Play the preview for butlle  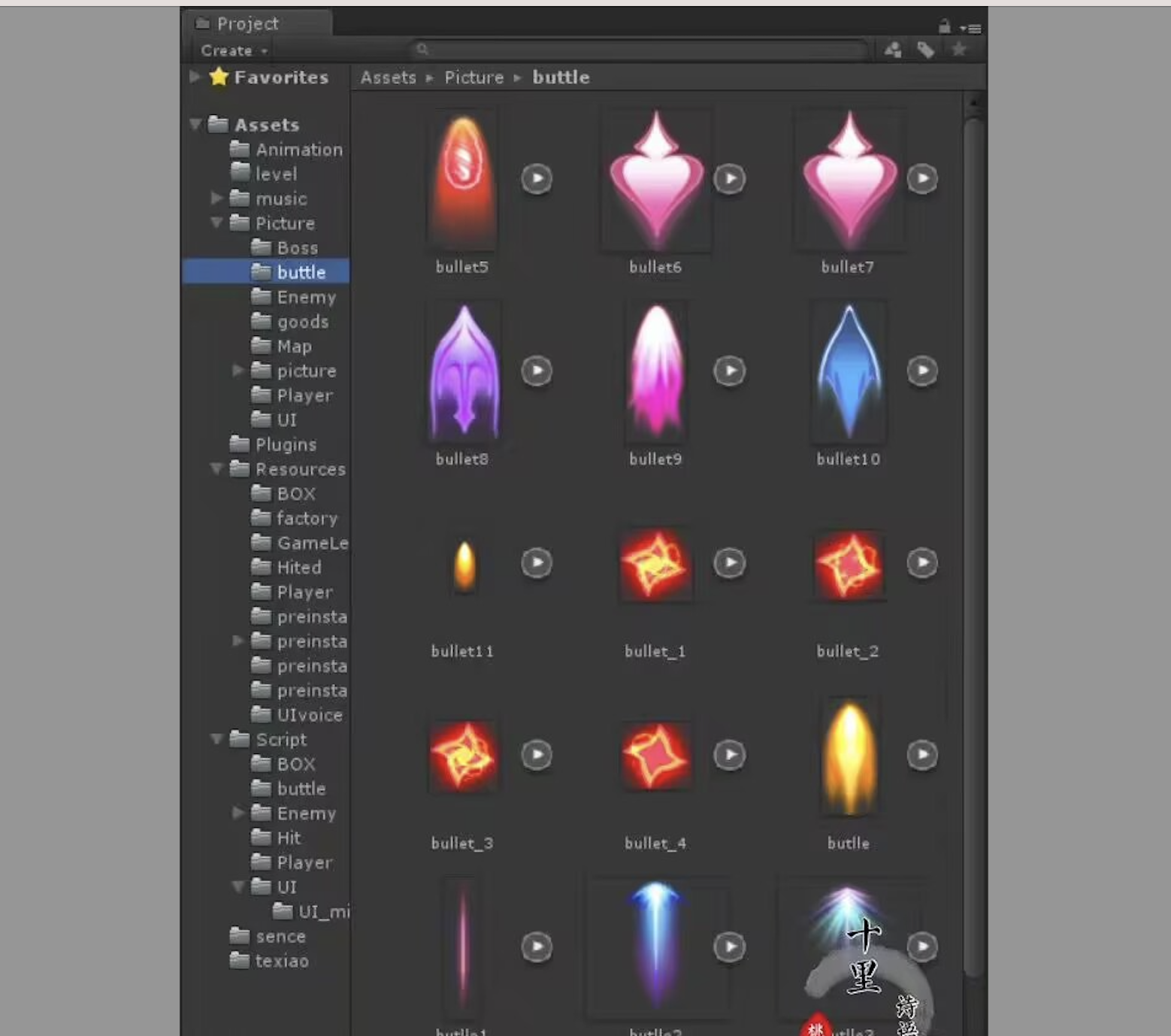tap(923, 755)
